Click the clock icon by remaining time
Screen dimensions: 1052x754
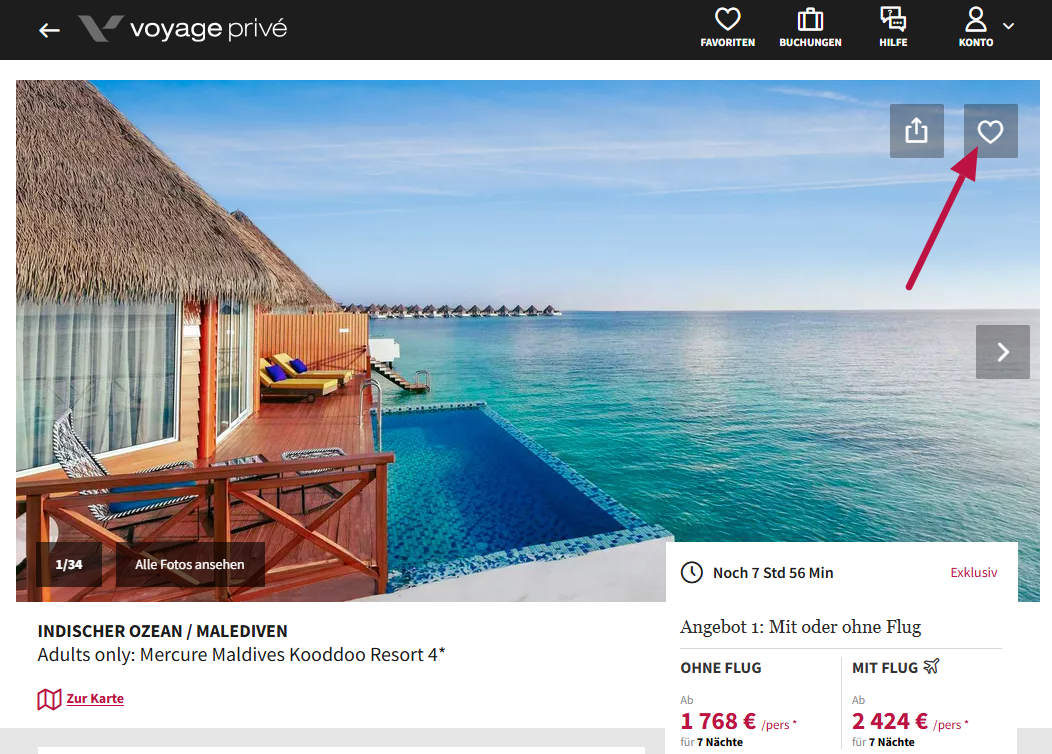691,572
